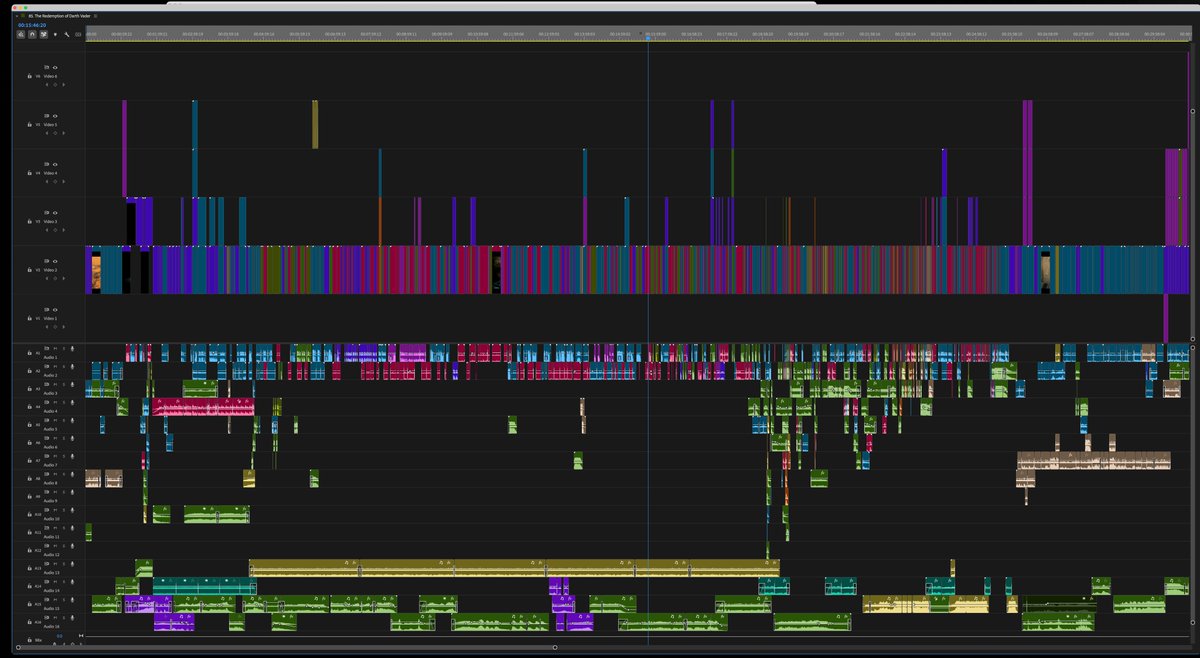Image resolution: width=1200 pixels, height=658 pixels.
Task: Solo Audio 13 track
Action: click(x=64, y=564)
